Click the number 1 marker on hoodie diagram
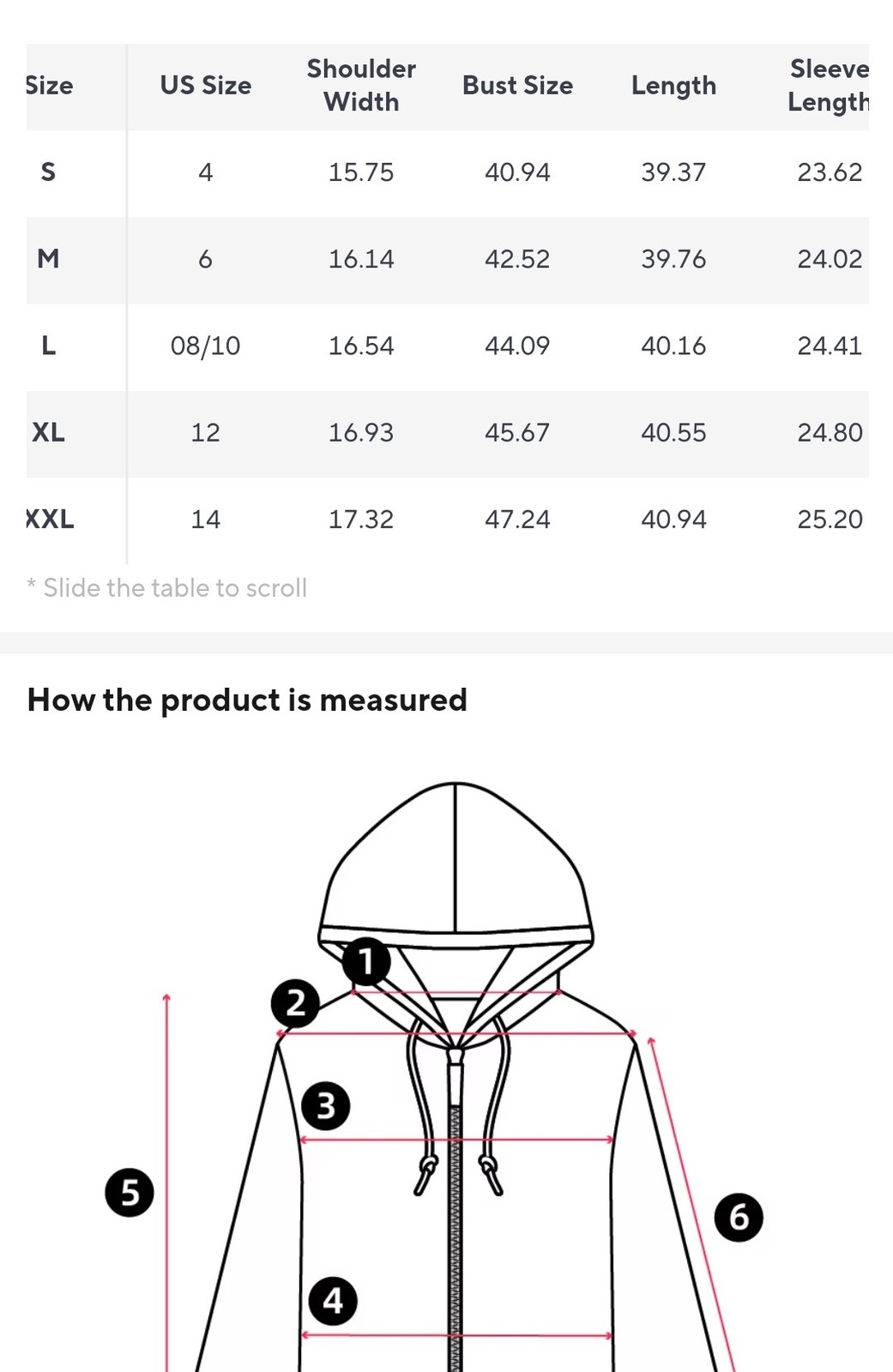 366,961
